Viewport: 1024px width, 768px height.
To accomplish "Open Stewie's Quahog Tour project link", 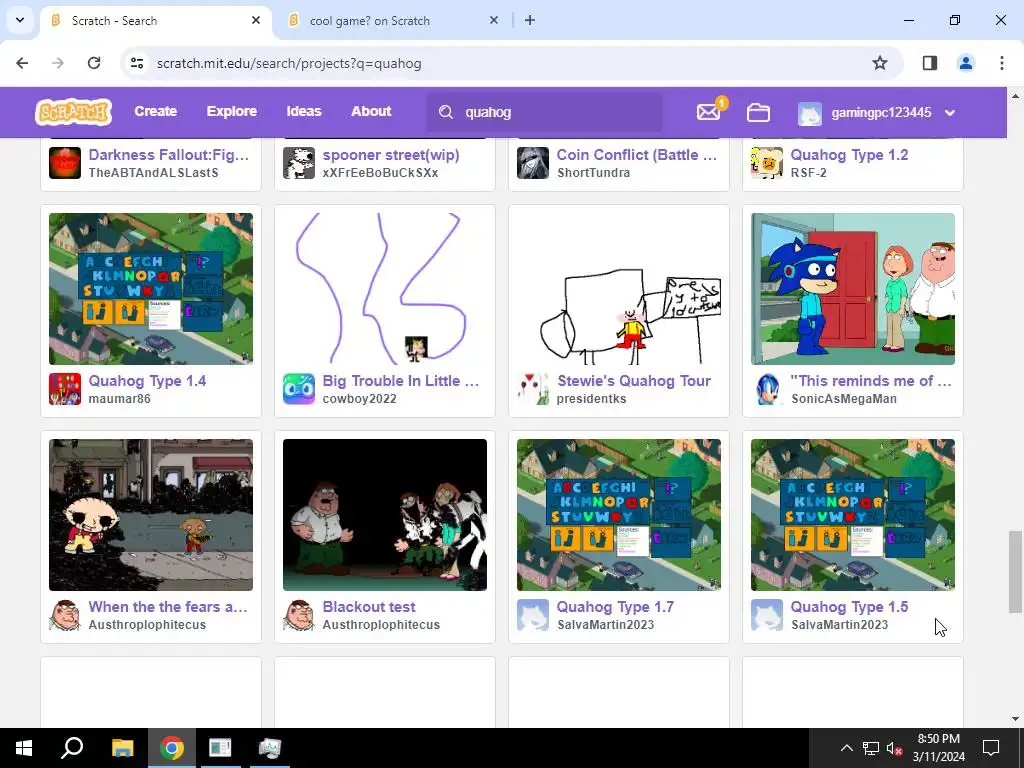I will click(633, 381).
